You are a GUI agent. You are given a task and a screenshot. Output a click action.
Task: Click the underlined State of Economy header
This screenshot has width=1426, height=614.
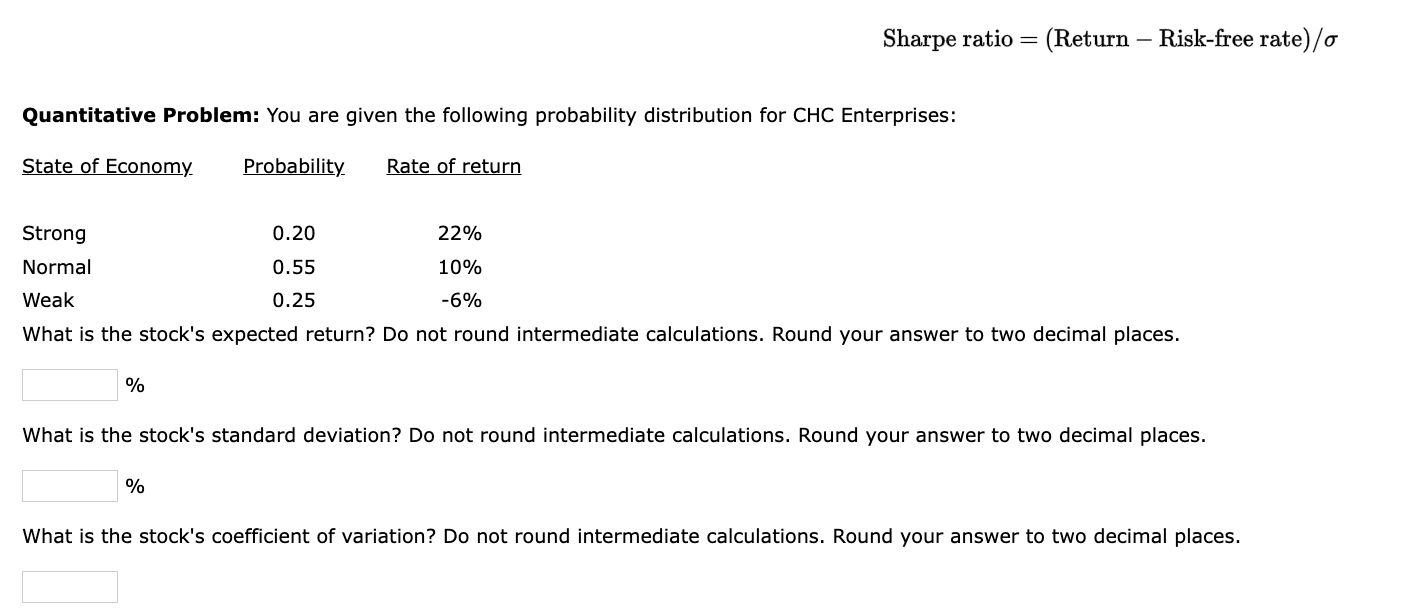[107, 166]
